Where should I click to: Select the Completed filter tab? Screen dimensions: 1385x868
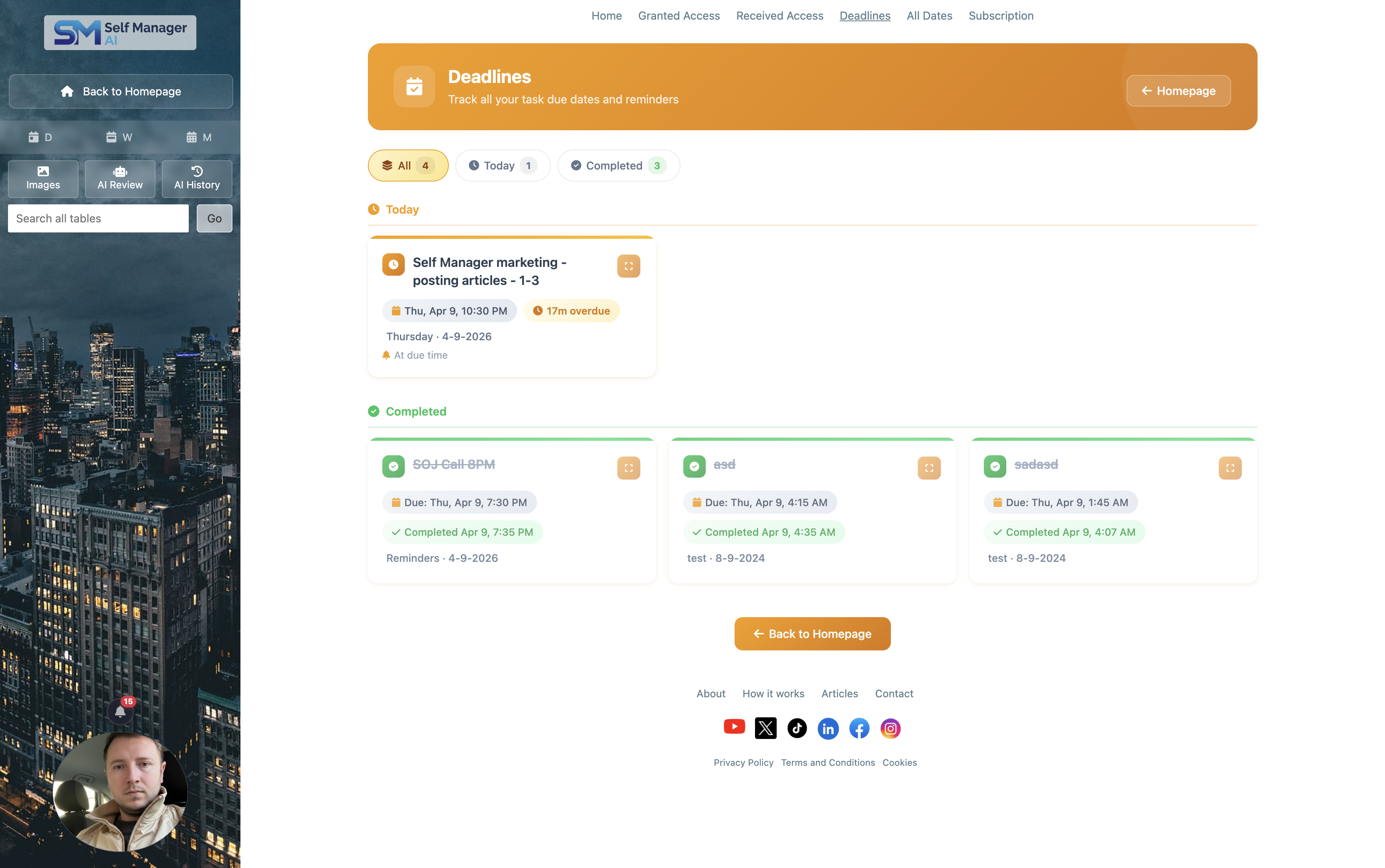point(618,166)
